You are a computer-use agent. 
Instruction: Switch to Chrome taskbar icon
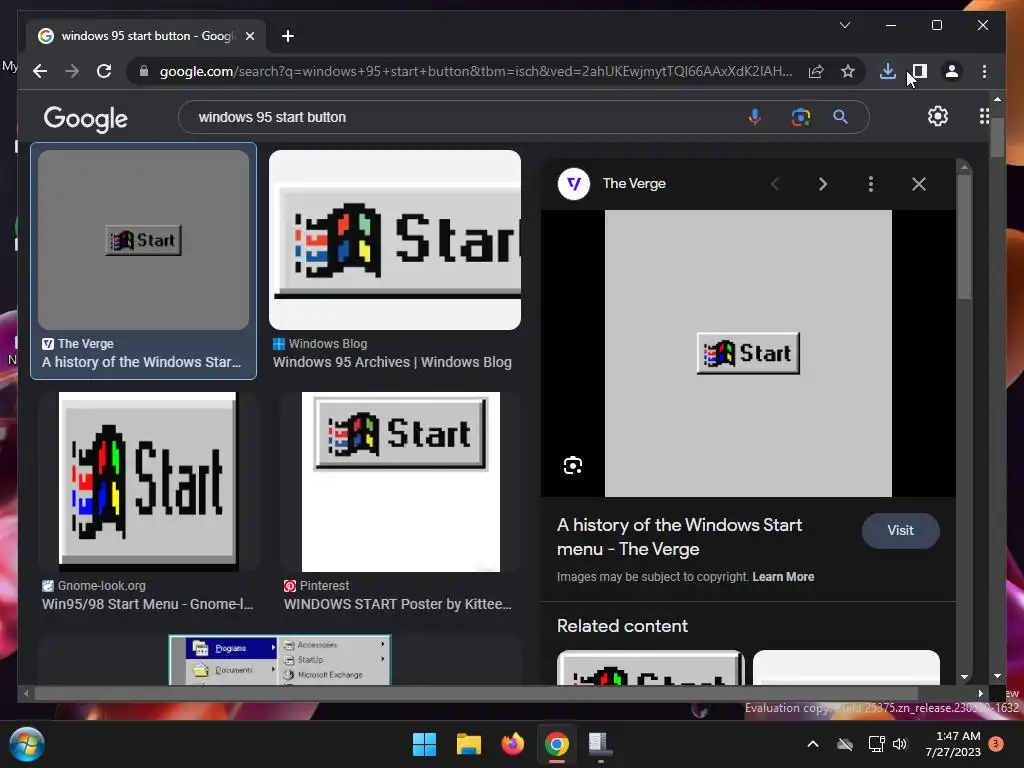[557, 744]
